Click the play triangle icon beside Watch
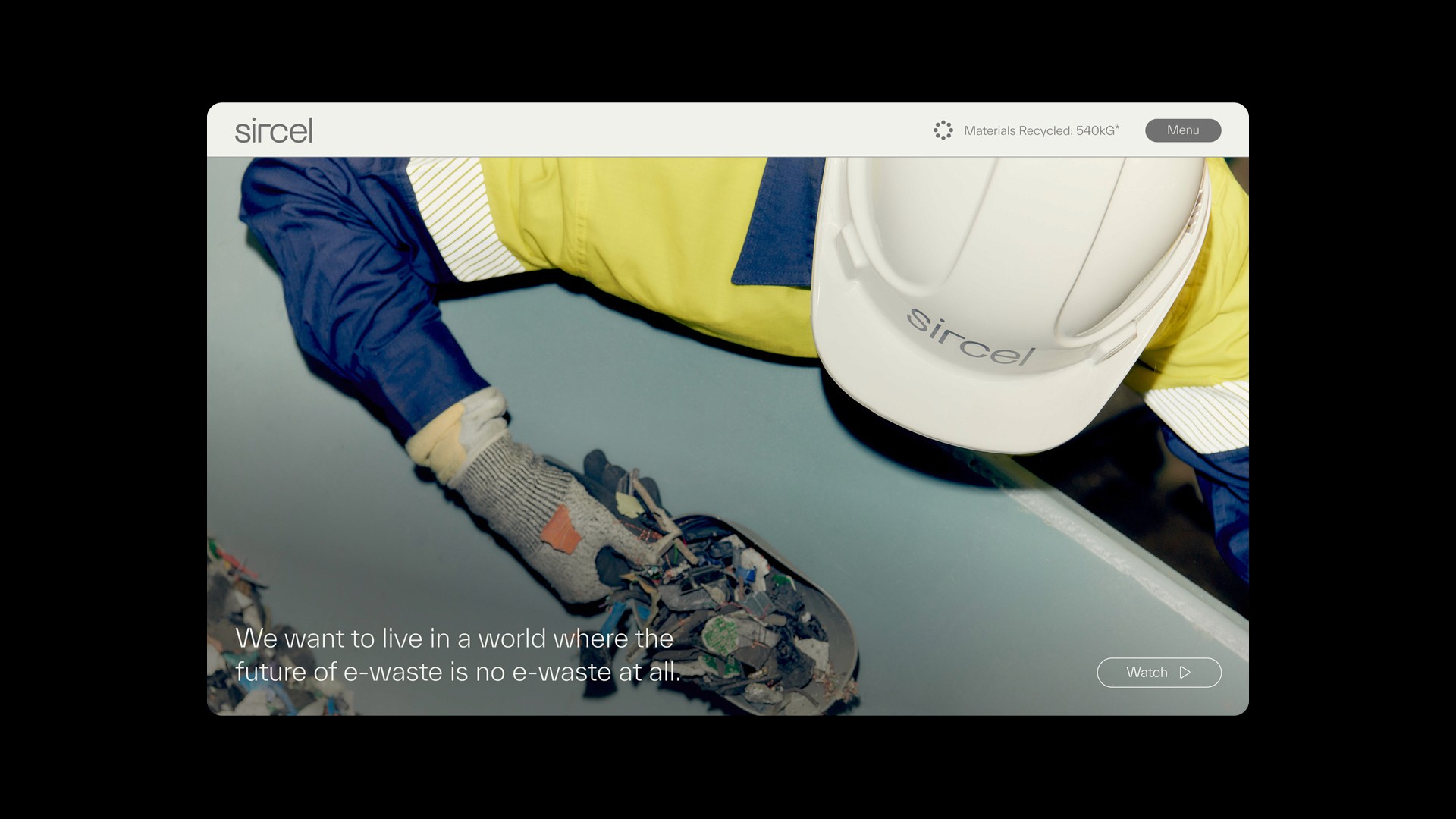1456x819 pixels. click(x=1185, y=673)
